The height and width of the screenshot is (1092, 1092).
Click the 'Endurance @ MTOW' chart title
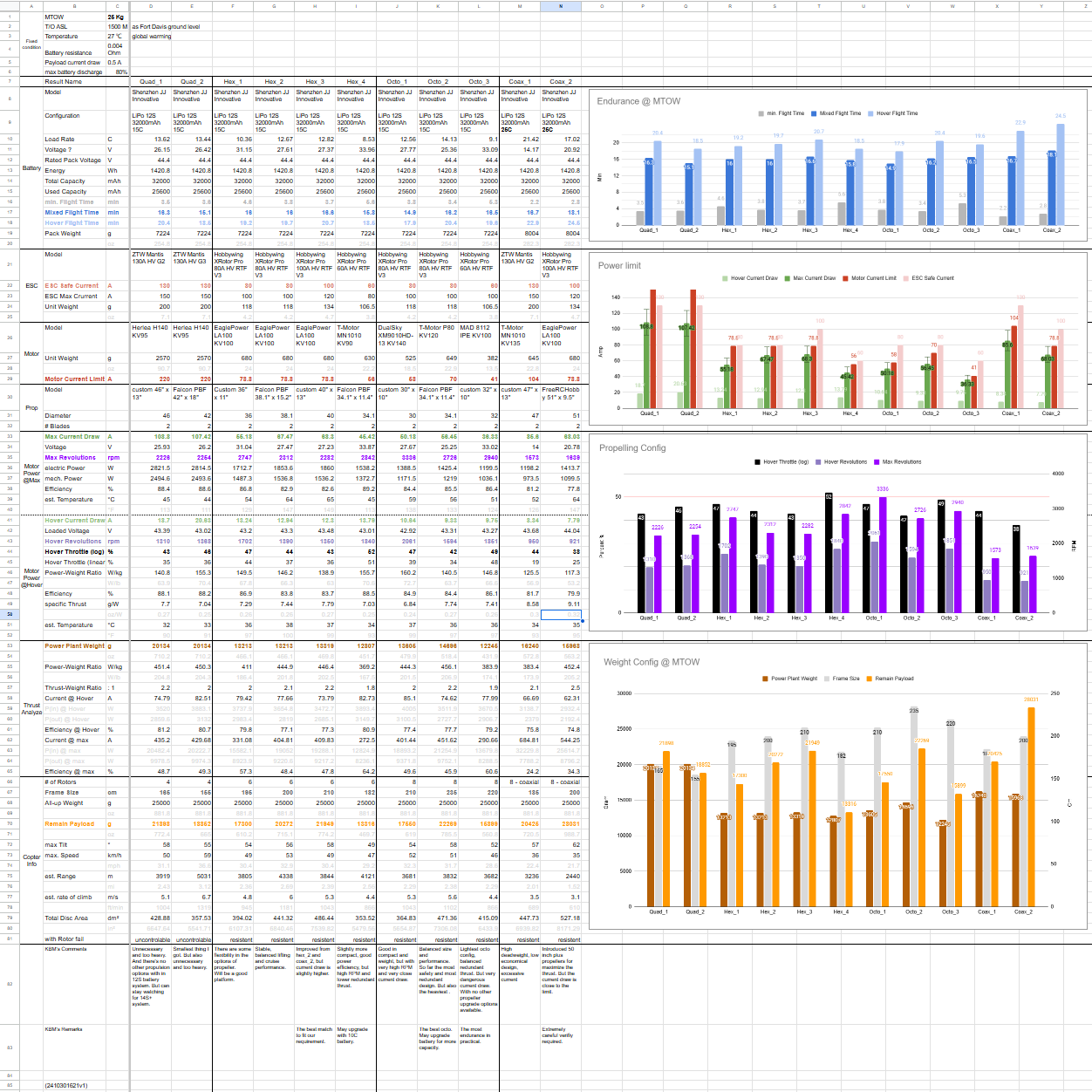[x=638, y=101]
